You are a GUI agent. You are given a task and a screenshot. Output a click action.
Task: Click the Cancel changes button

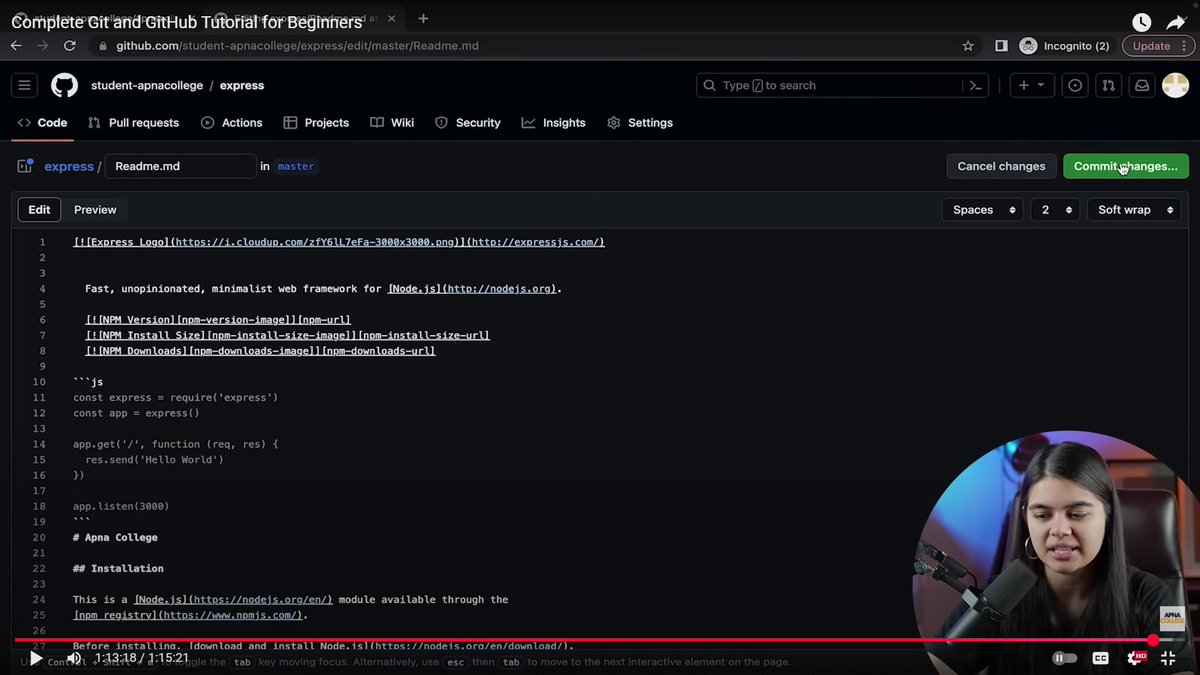[1001, 166]
